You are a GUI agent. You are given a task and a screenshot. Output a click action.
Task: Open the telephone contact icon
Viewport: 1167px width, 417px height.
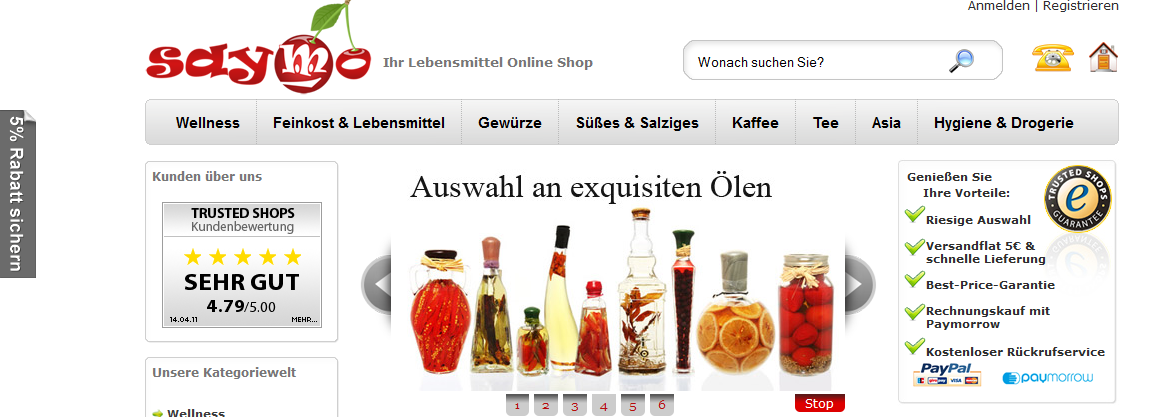[x=1053, y=57]
